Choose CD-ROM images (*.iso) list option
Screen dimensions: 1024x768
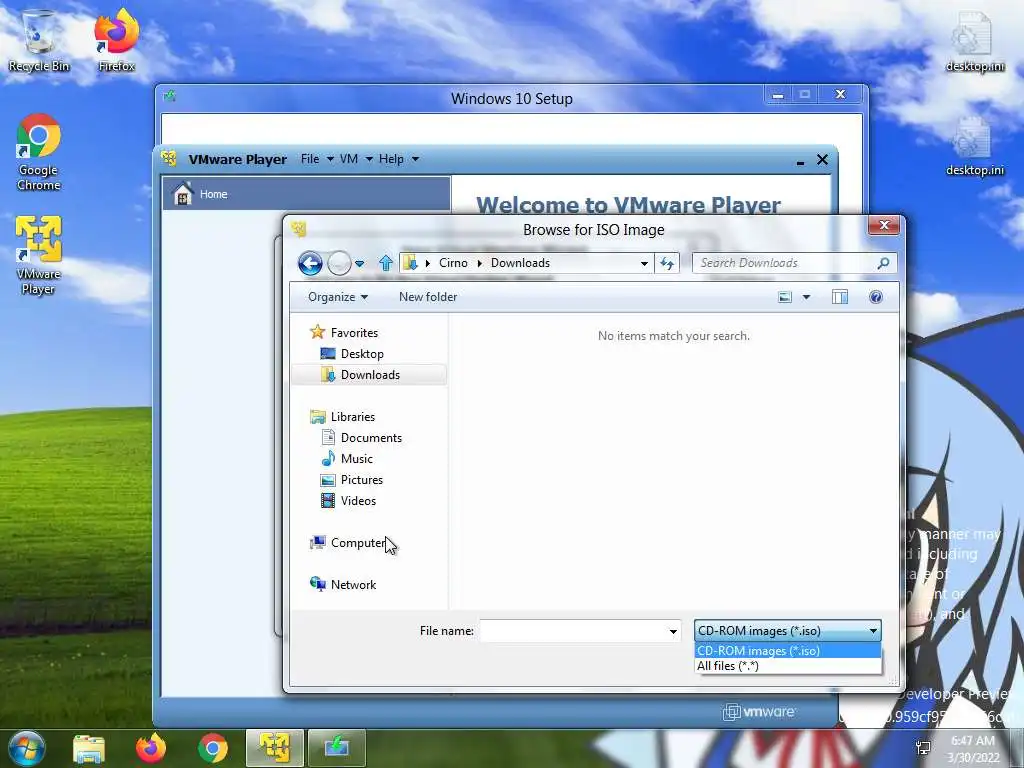788,650
